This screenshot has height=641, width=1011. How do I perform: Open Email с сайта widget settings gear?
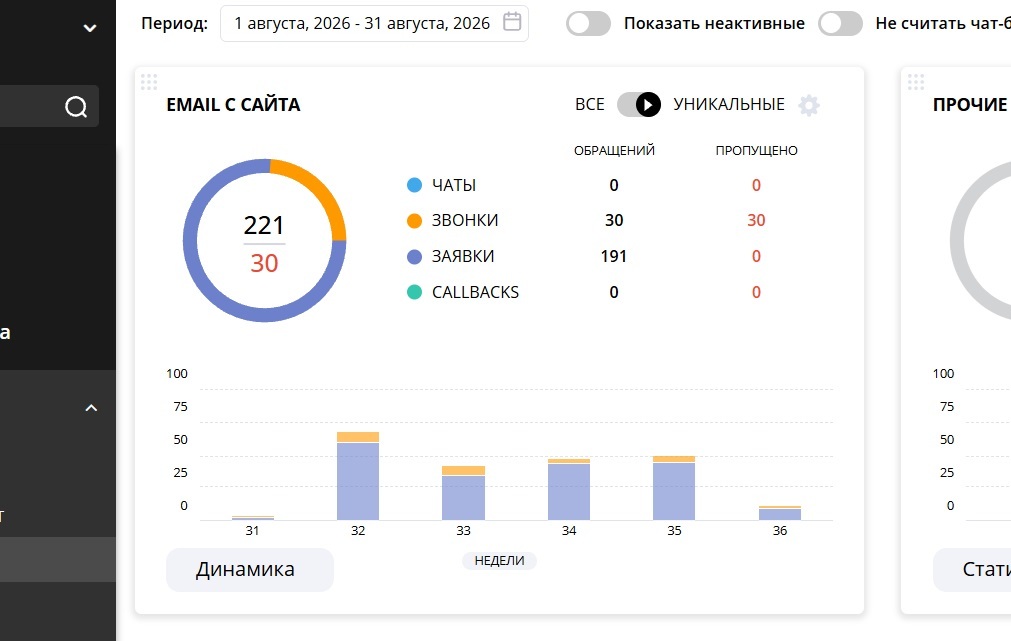tap(809, 104)
